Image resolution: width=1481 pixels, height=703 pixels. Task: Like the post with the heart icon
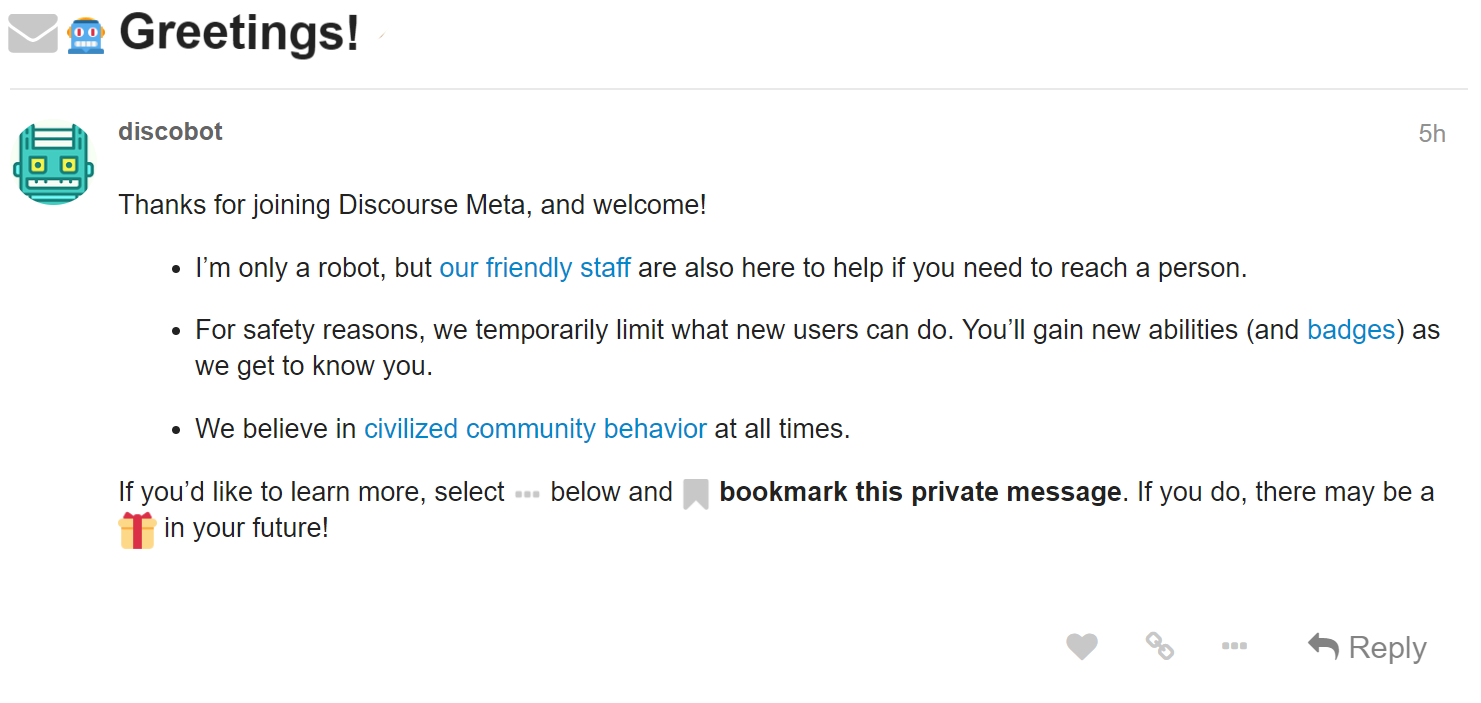[1081, 647]
